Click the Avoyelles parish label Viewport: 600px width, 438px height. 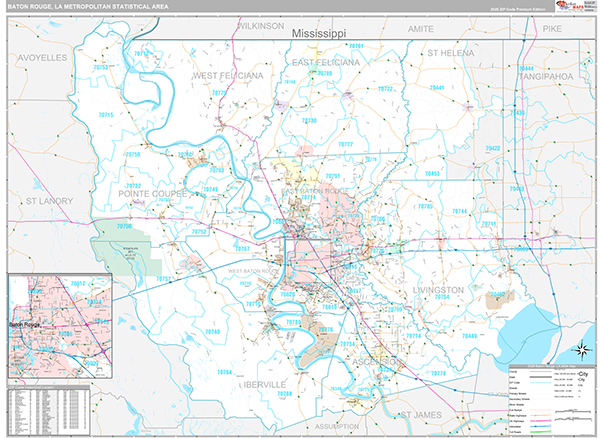coord(41,58)
